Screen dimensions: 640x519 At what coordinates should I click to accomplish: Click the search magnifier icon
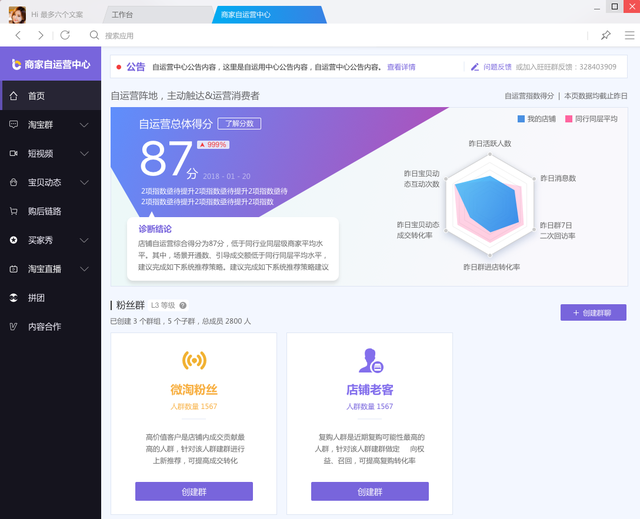pyautogui.click(x=94, y=35)
